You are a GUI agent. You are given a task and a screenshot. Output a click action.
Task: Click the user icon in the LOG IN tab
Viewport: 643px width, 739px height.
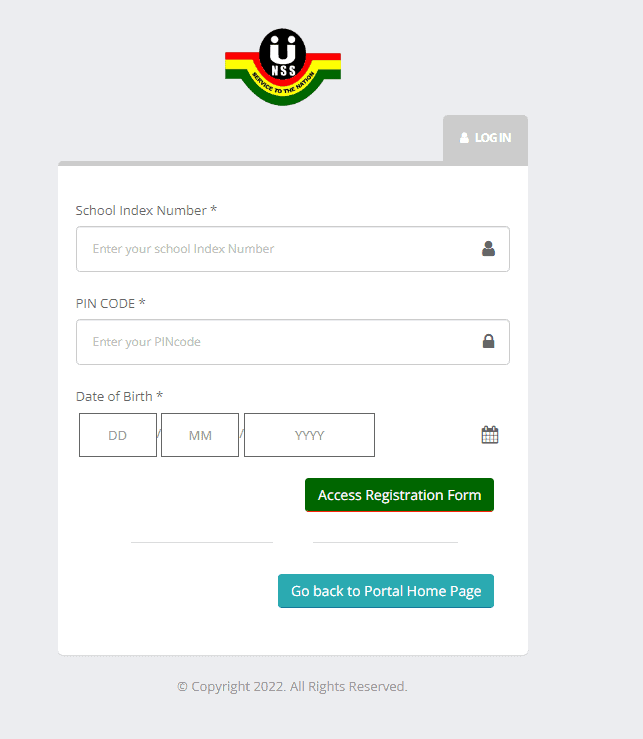(464, 138)
